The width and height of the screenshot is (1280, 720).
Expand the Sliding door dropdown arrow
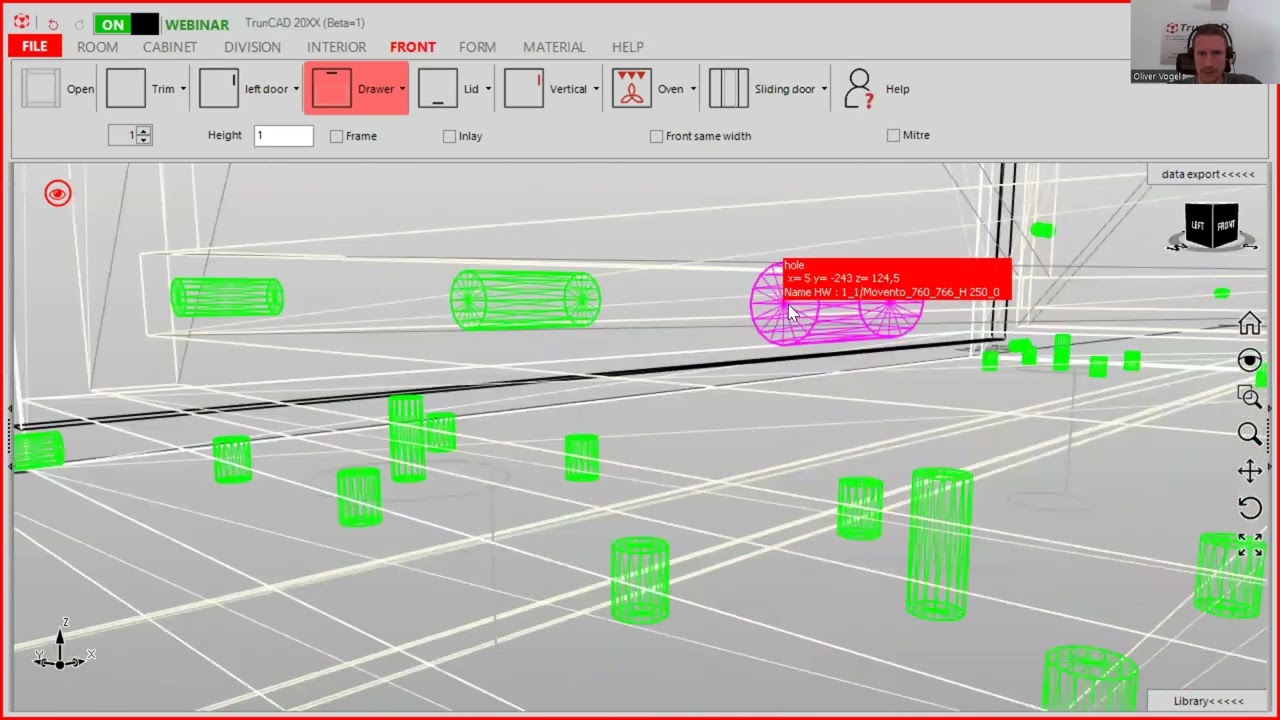point(824,89)
